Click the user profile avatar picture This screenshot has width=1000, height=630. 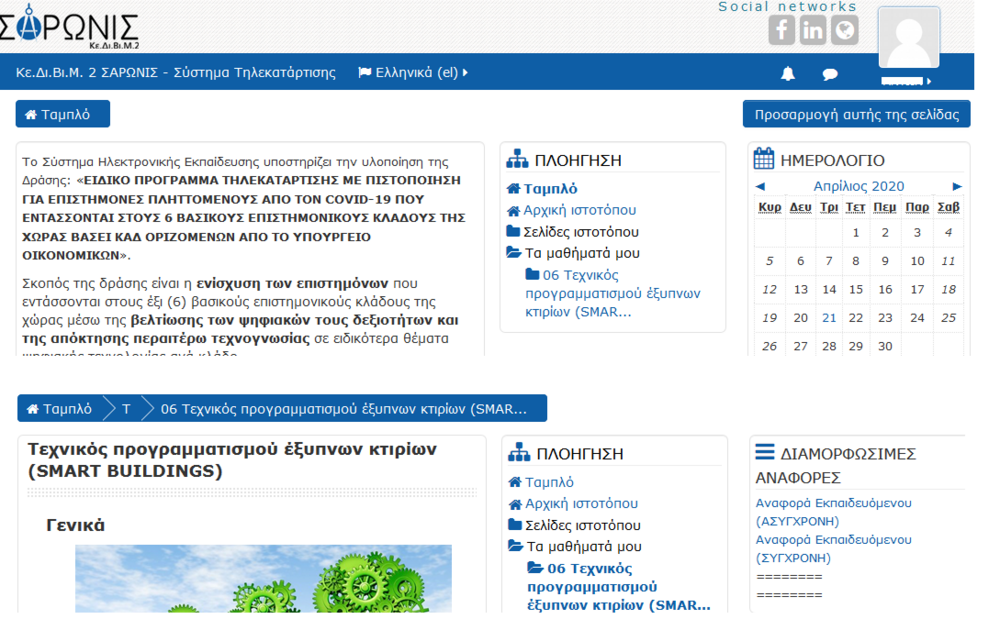click(908, 38)
